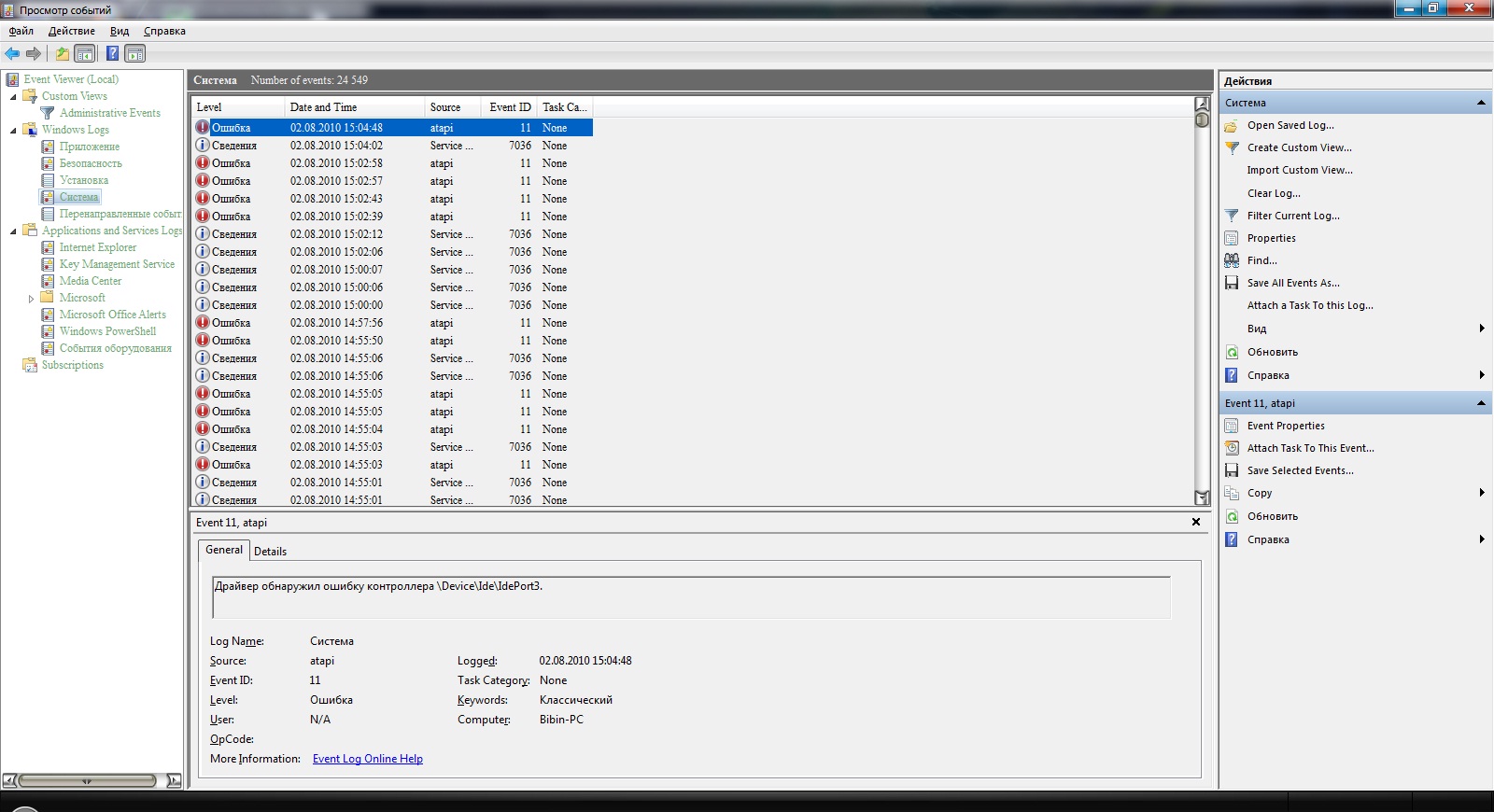1494x812 pixels.
Task: Select the Ошибка event at 14:55:50
Action: [x=392, y=341]
